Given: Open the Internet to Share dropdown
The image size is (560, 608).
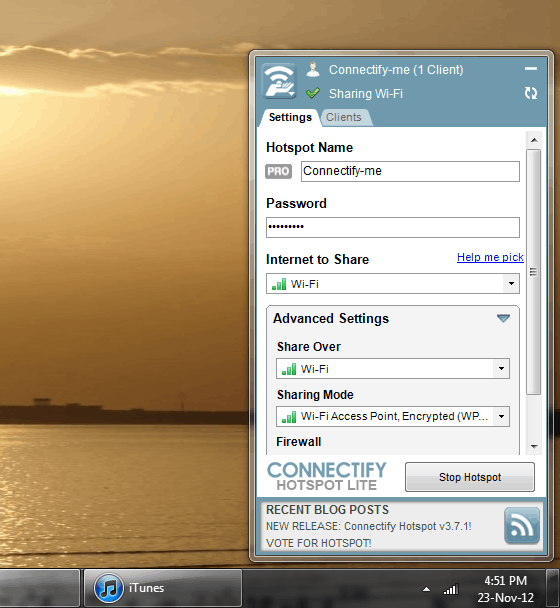Looking at the screenshot, I should click(x=392, y=283).
